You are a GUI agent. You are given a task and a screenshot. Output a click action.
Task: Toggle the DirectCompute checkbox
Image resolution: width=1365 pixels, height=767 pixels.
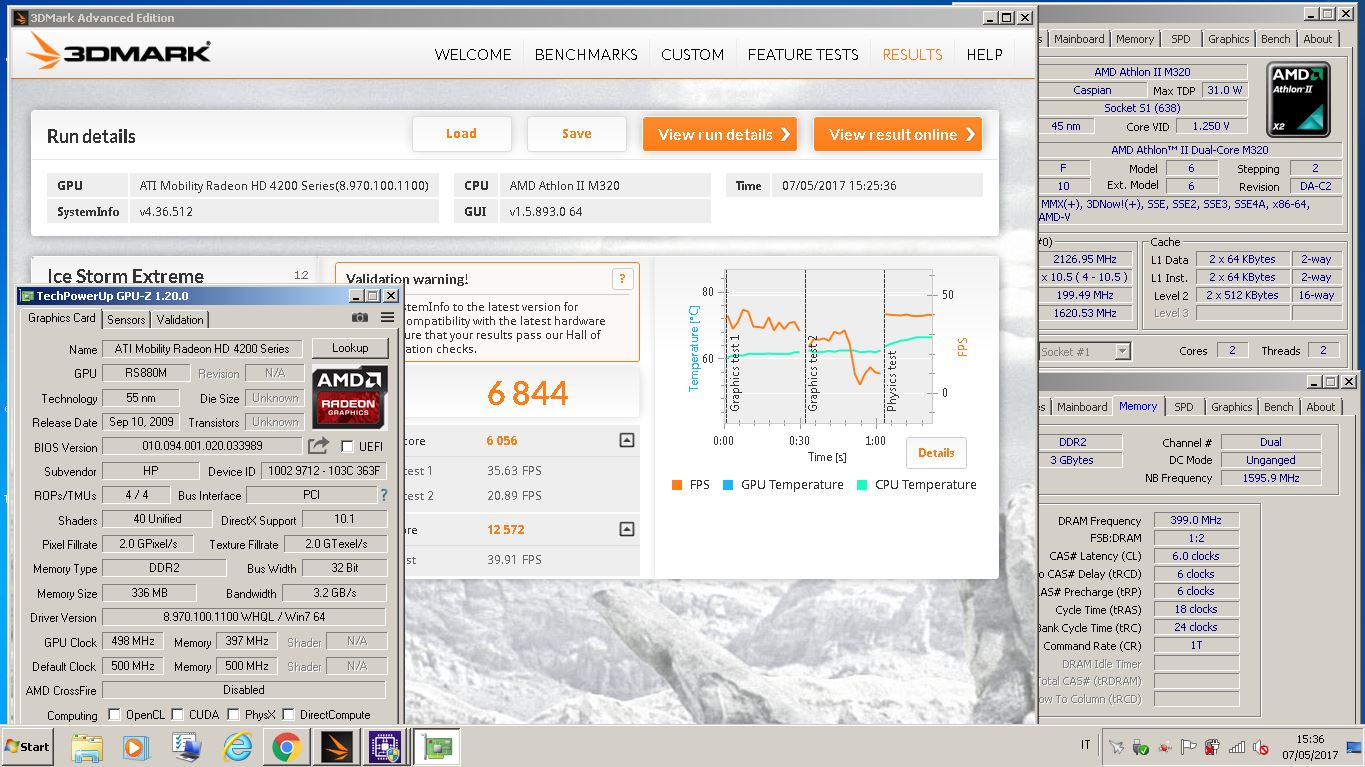(x=288, y=715)
